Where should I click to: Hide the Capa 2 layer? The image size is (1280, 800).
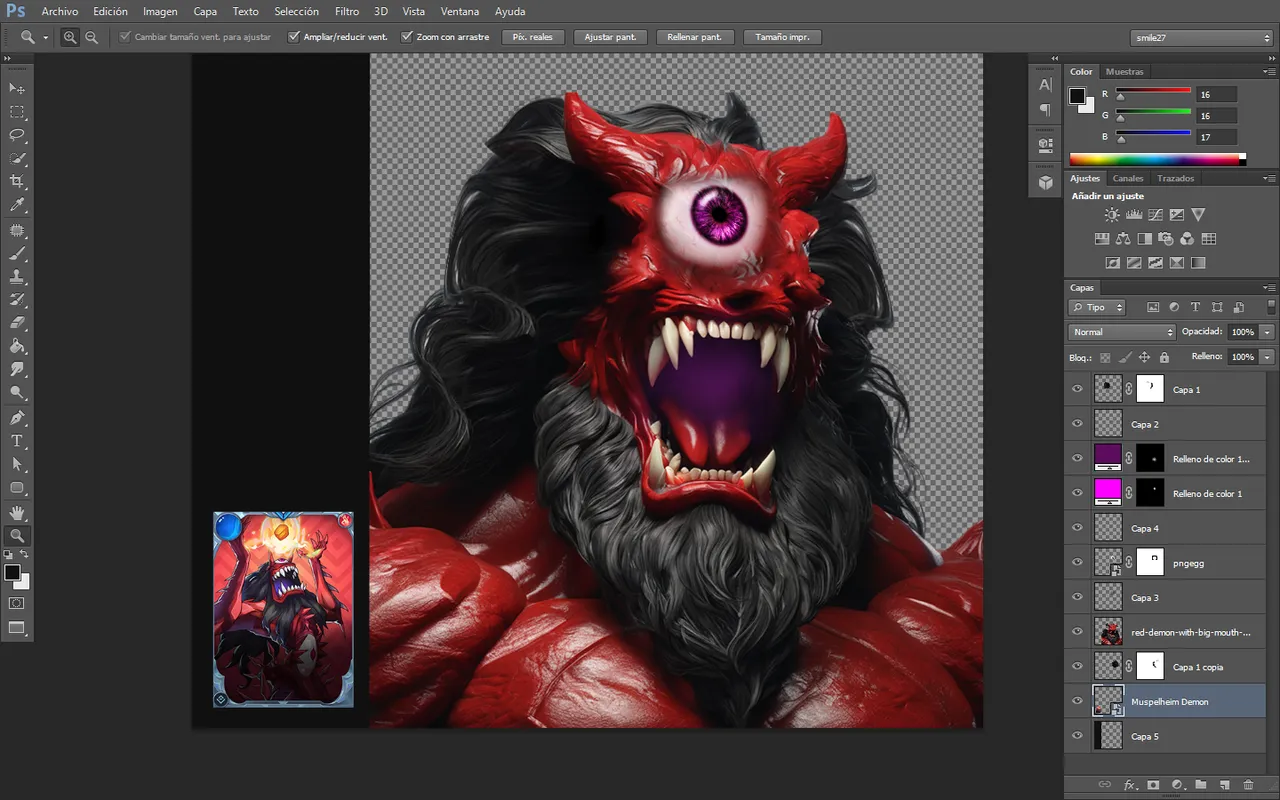(1077, 424)
